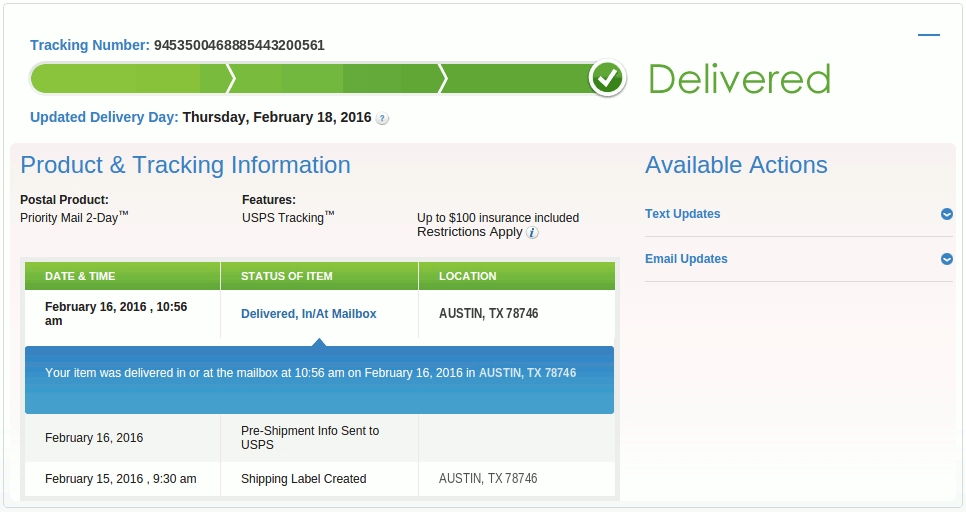Open the Text Updates label link
966x512 pixels.
click(682, 214)
